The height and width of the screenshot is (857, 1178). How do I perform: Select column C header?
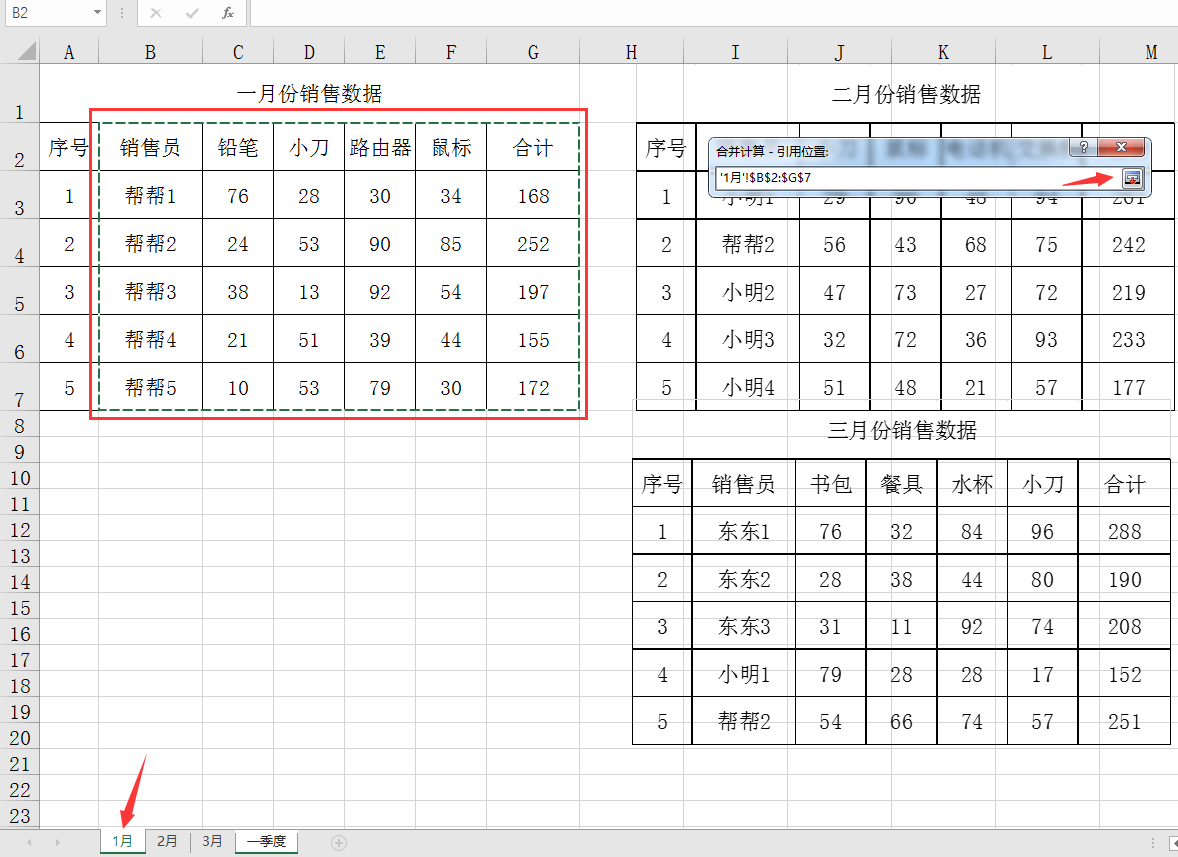[238, 52]
